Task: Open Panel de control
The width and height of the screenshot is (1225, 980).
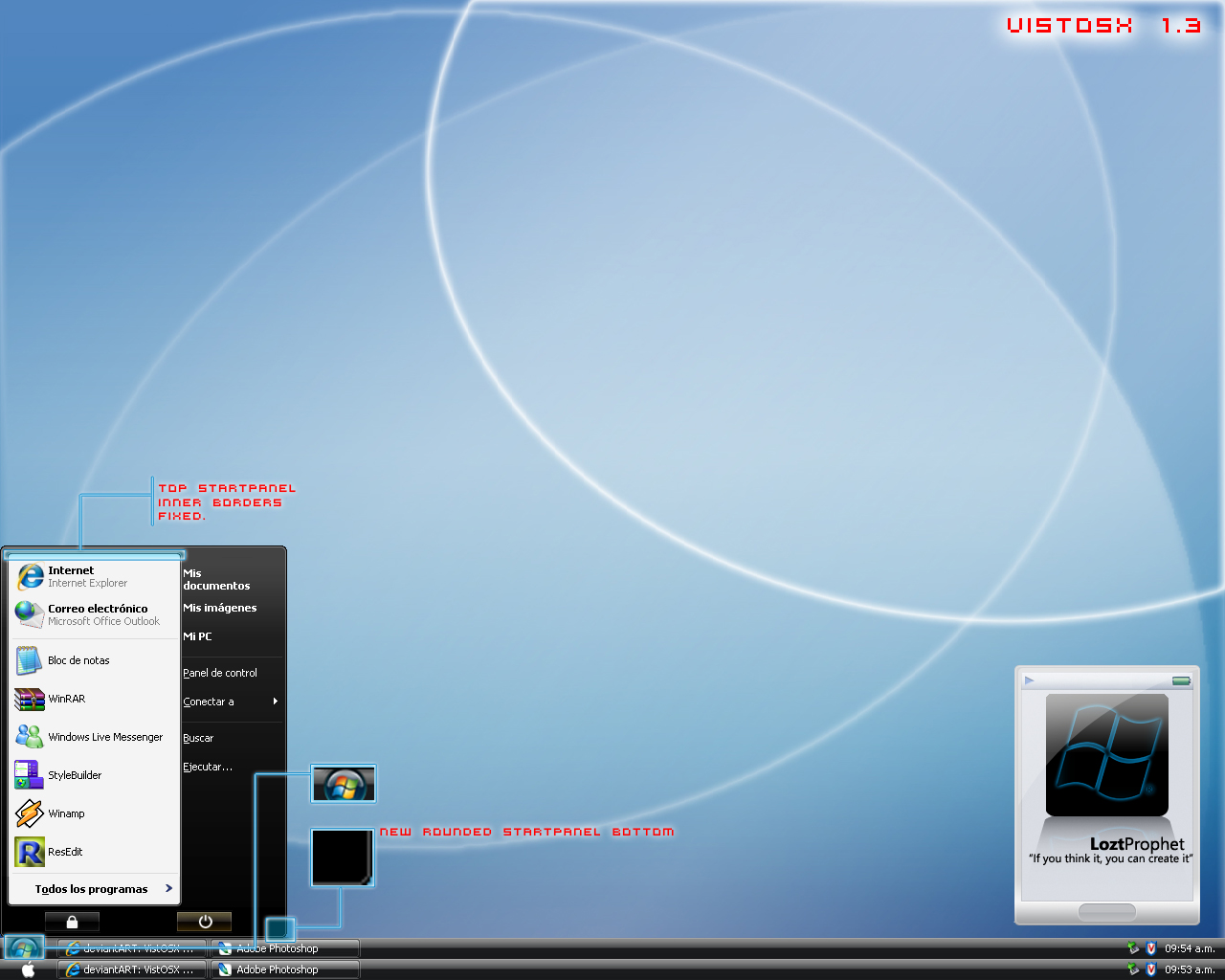Action: pyautogui.click(x=233, y=673)
